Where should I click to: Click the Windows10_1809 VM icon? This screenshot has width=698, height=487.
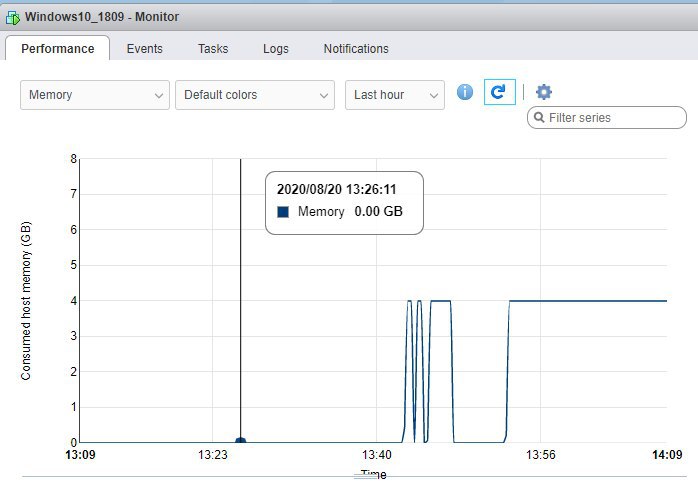12,18
